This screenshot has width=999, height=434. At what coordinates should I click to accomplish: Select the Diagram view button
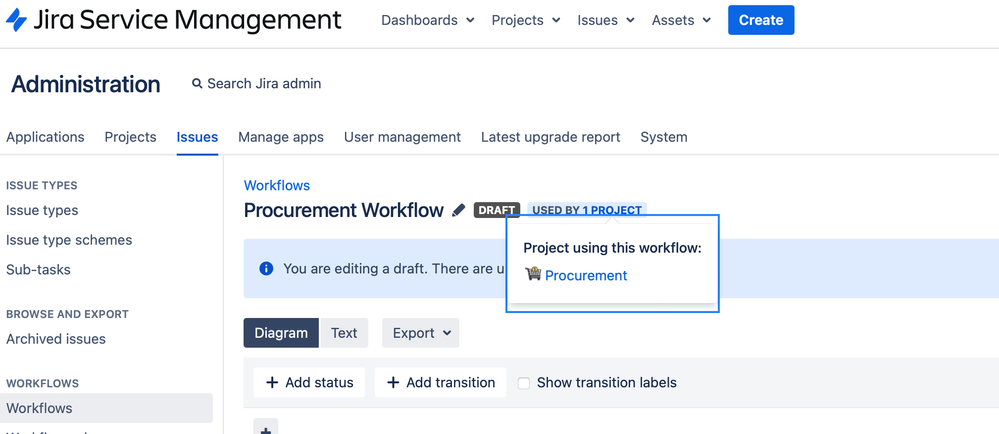(281, 333)
